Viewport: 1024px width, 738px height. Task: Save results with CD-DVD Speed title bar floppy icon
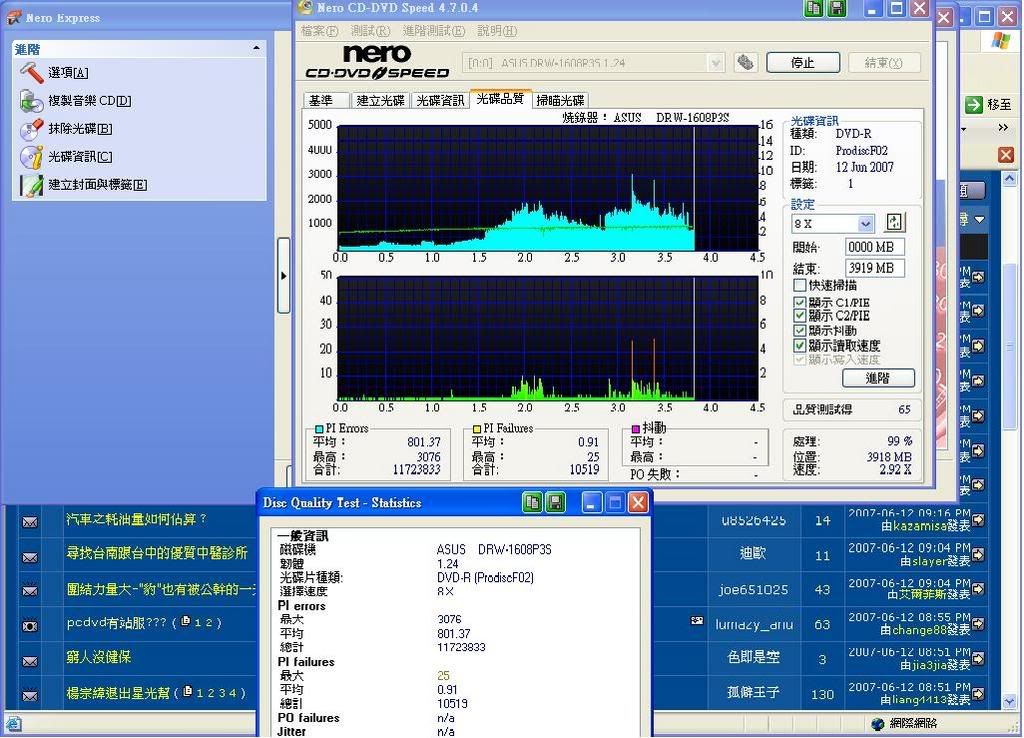tap(837, 8)
